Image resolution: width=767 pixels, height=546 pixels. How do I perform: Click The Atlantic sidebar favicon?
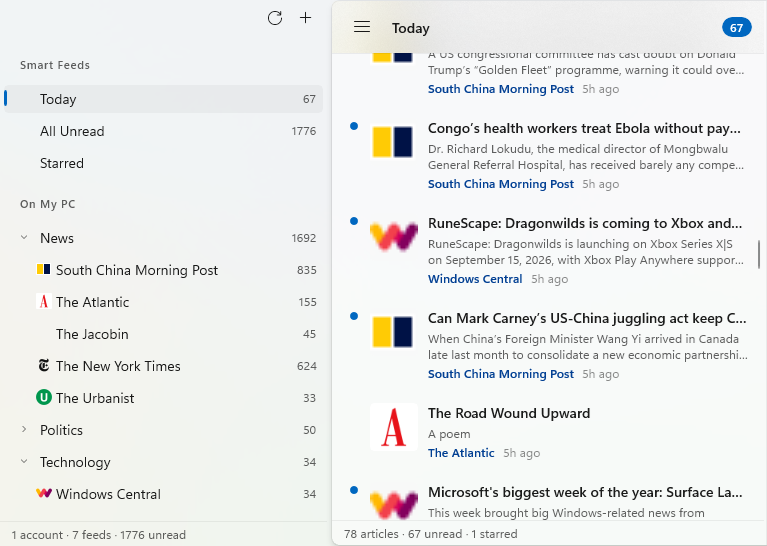click(44, 301)
